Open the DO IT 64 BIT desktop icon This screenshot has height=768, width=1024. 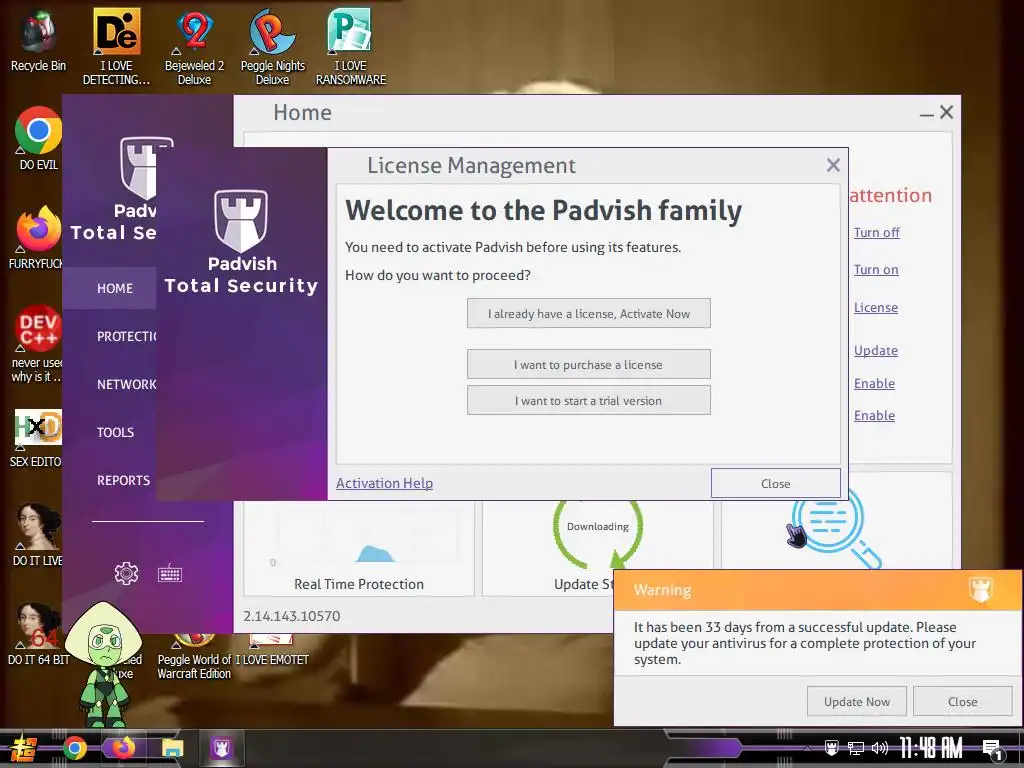(38, 633)
